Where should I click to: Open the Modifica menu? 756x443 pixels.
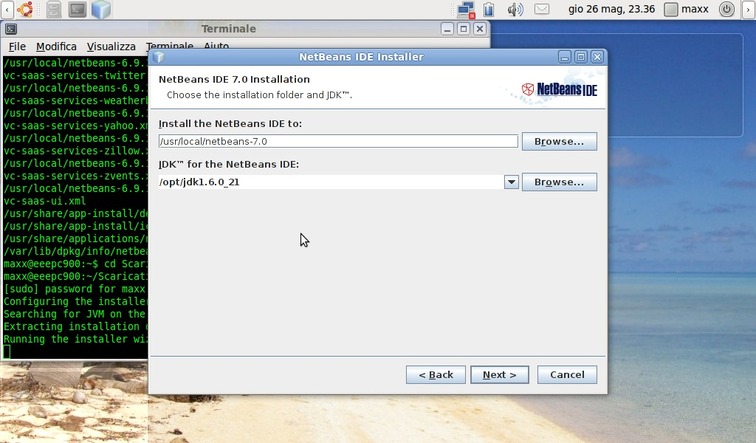tap(56, 47)
